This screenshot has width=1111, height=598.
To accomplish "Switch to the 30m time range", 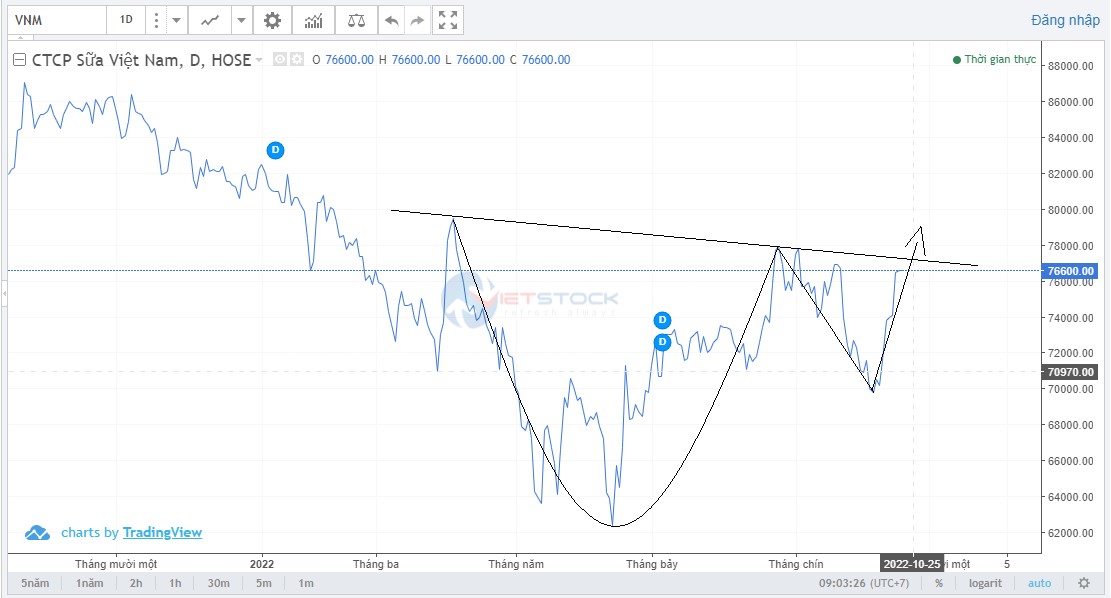I will coord(219,583).
